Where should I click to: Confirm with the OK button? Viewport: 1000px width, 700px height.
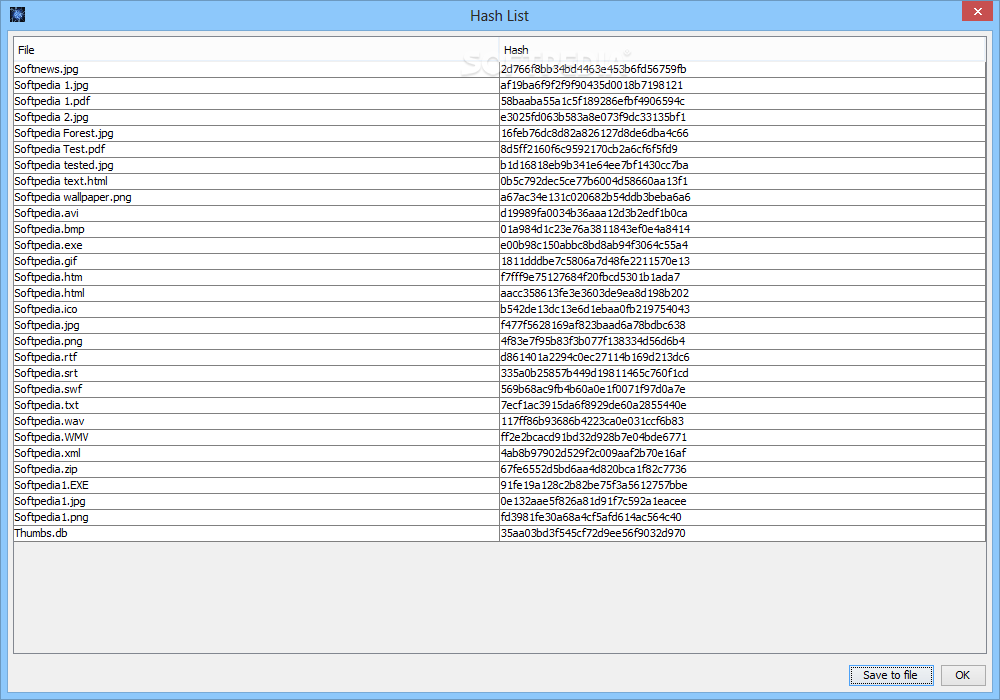pos(962,675)
